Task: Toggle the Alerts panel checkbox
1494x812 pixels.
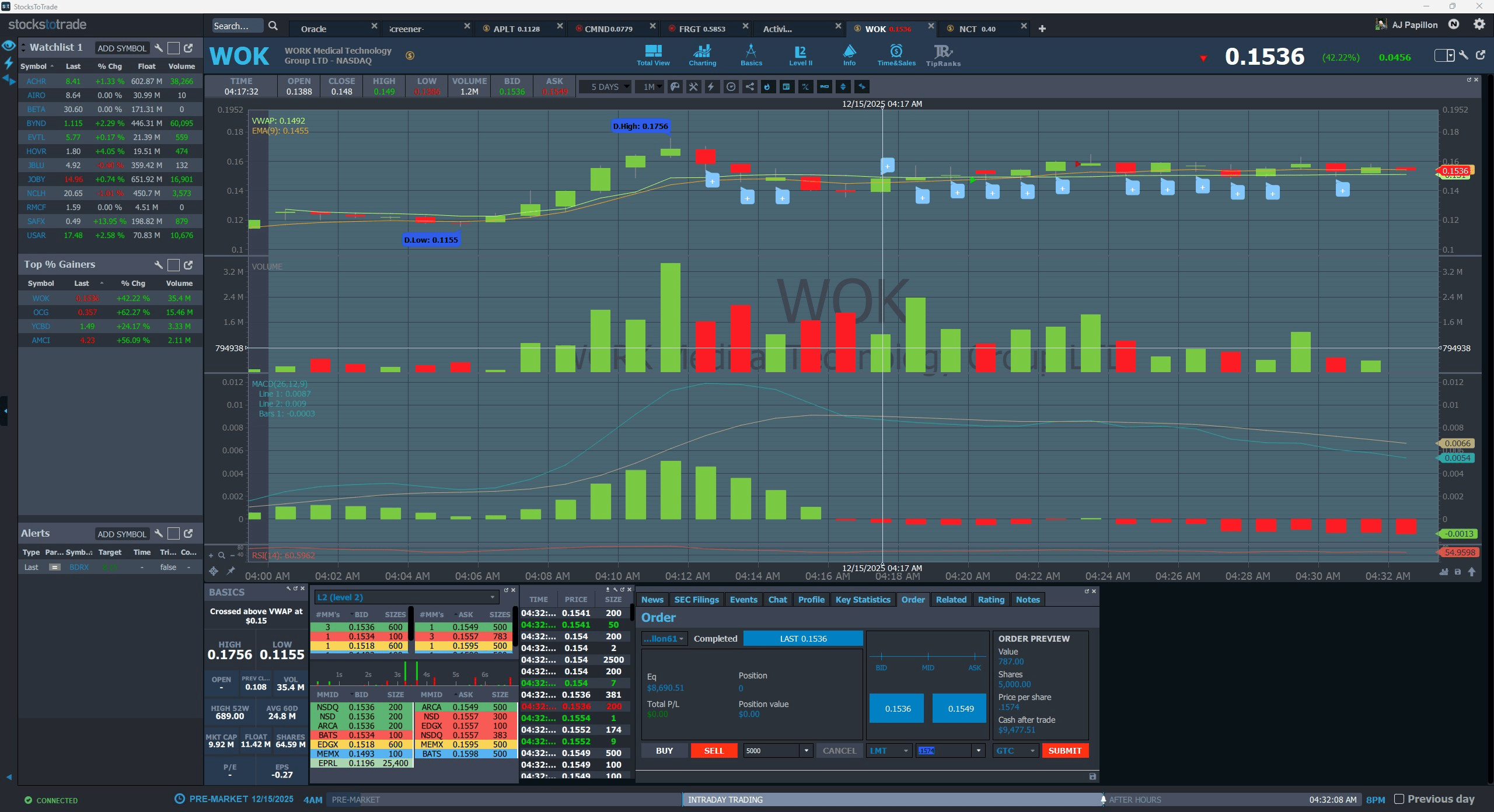Action: click(x=173, y=534)
